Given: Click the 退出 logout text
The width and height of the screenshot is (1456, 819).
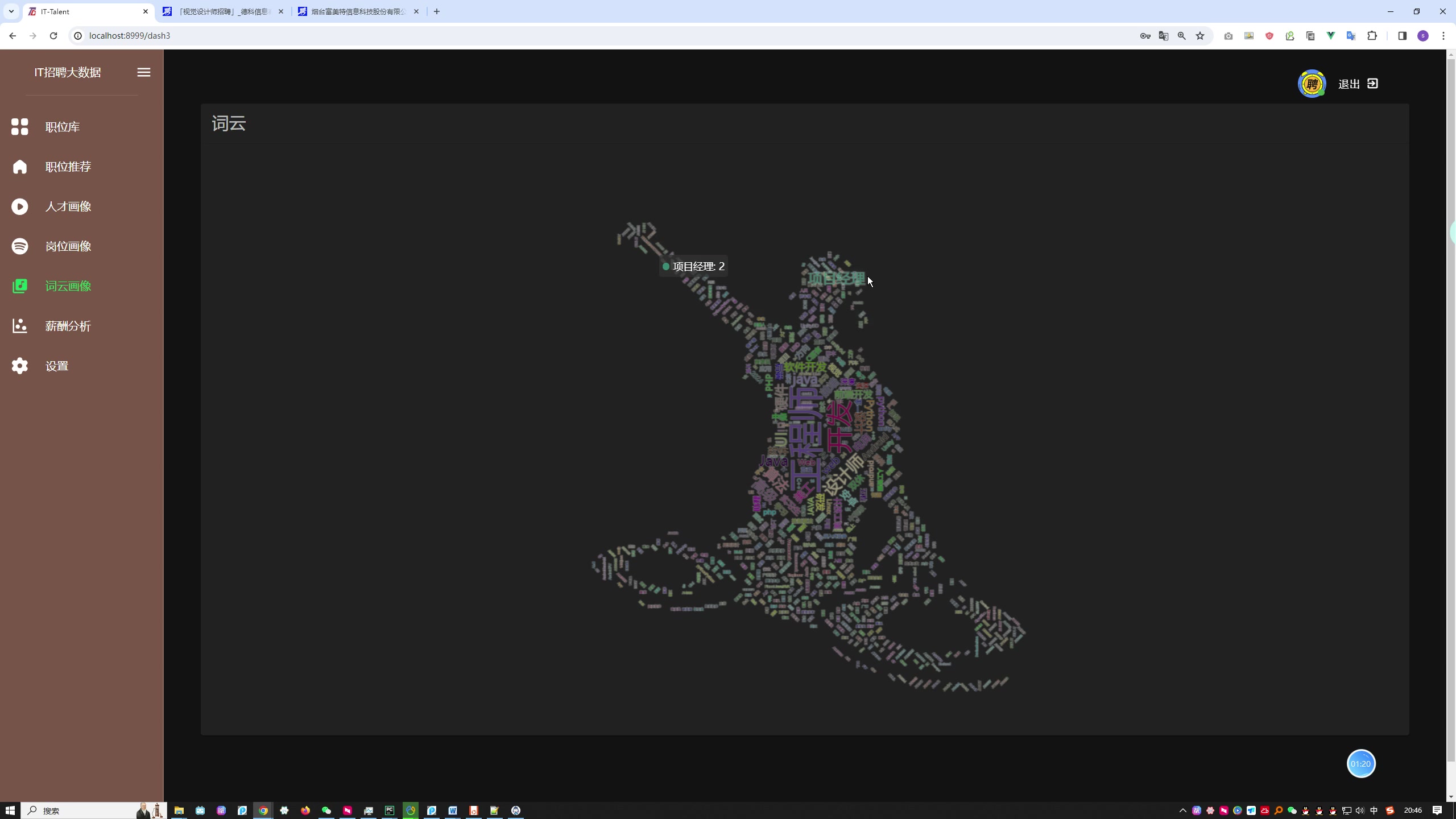Looking at the screenshot, I should (x=1349, y=84).
